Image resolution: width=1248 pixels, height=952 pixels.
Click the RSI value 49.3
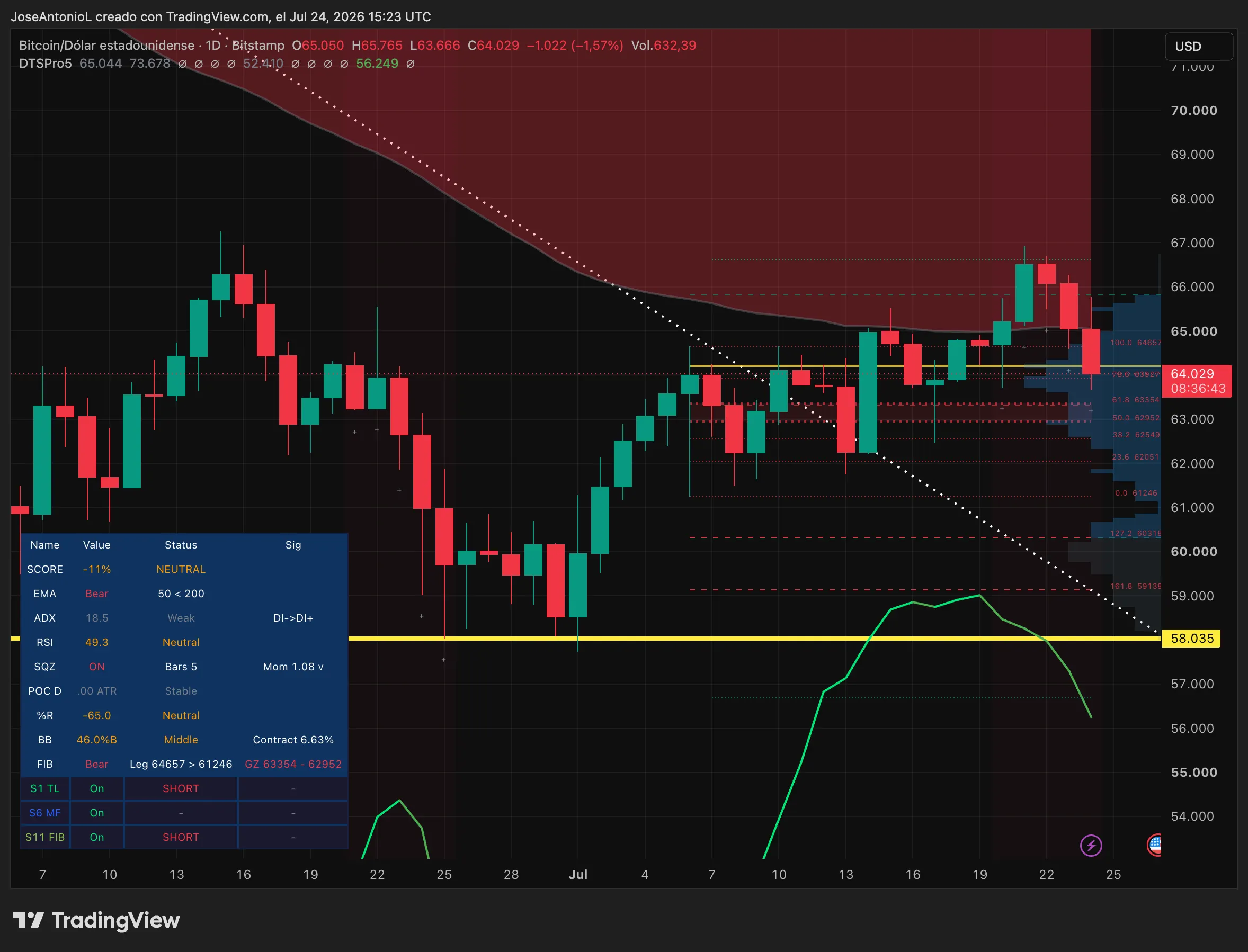click(97, 643)
